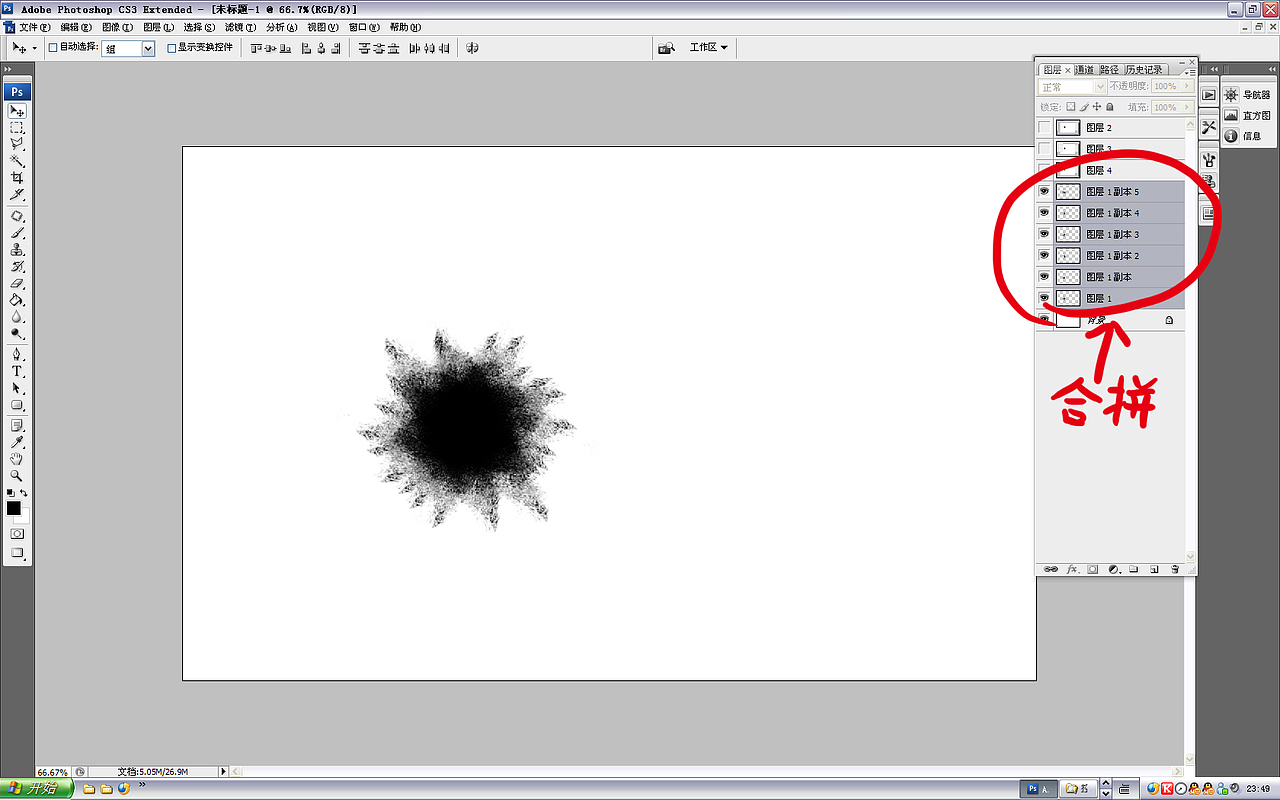Open the 图像 menu
The height and width of the screenshot is (800, 1280).
coord(117,27)
